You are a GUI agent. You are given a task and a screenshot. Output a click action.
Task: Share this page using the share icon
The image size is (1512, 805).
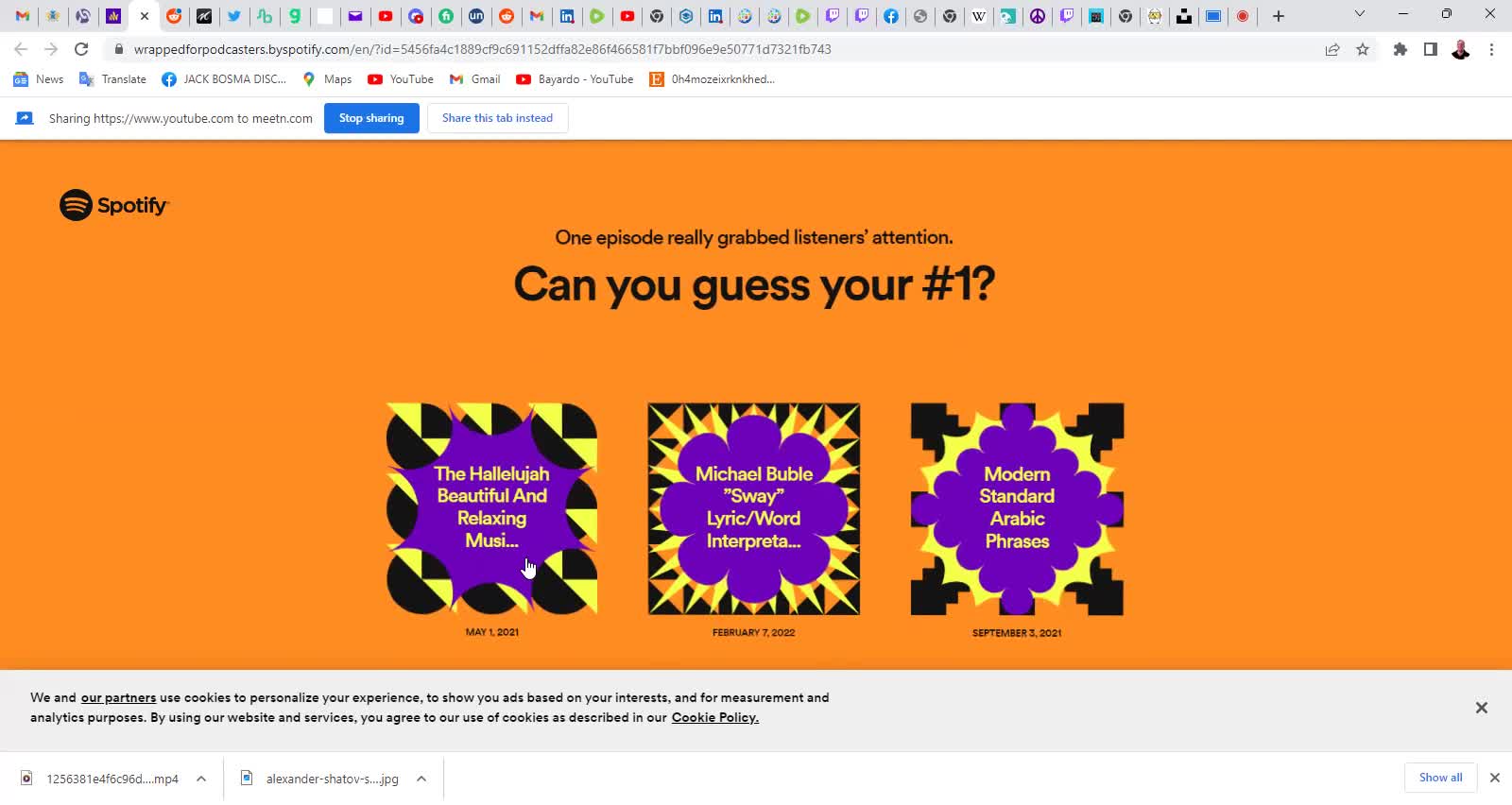[1332, 49]
